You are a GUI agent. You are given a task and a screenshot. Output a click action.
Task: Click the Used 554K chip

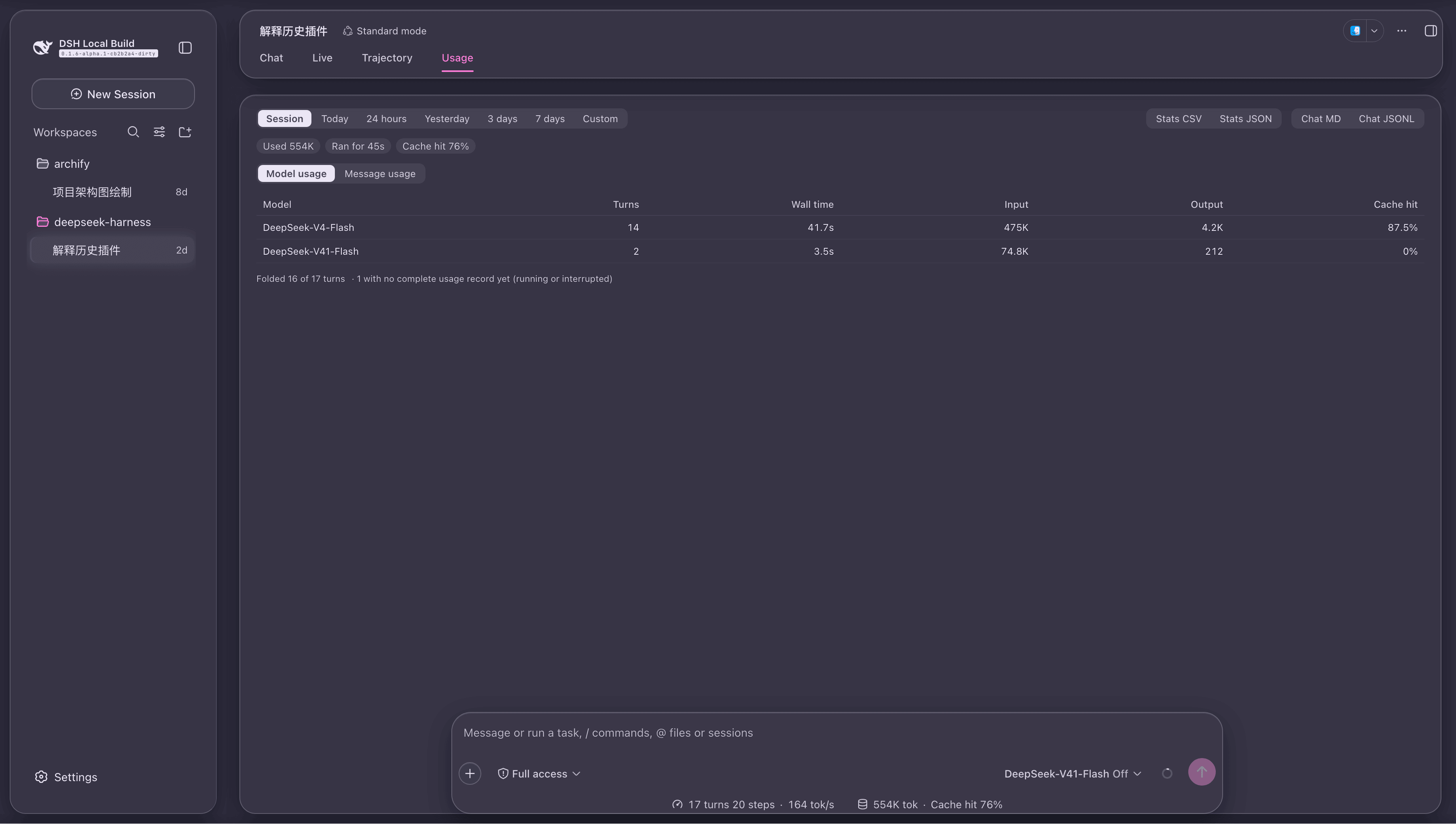click(x=288, y=146)
